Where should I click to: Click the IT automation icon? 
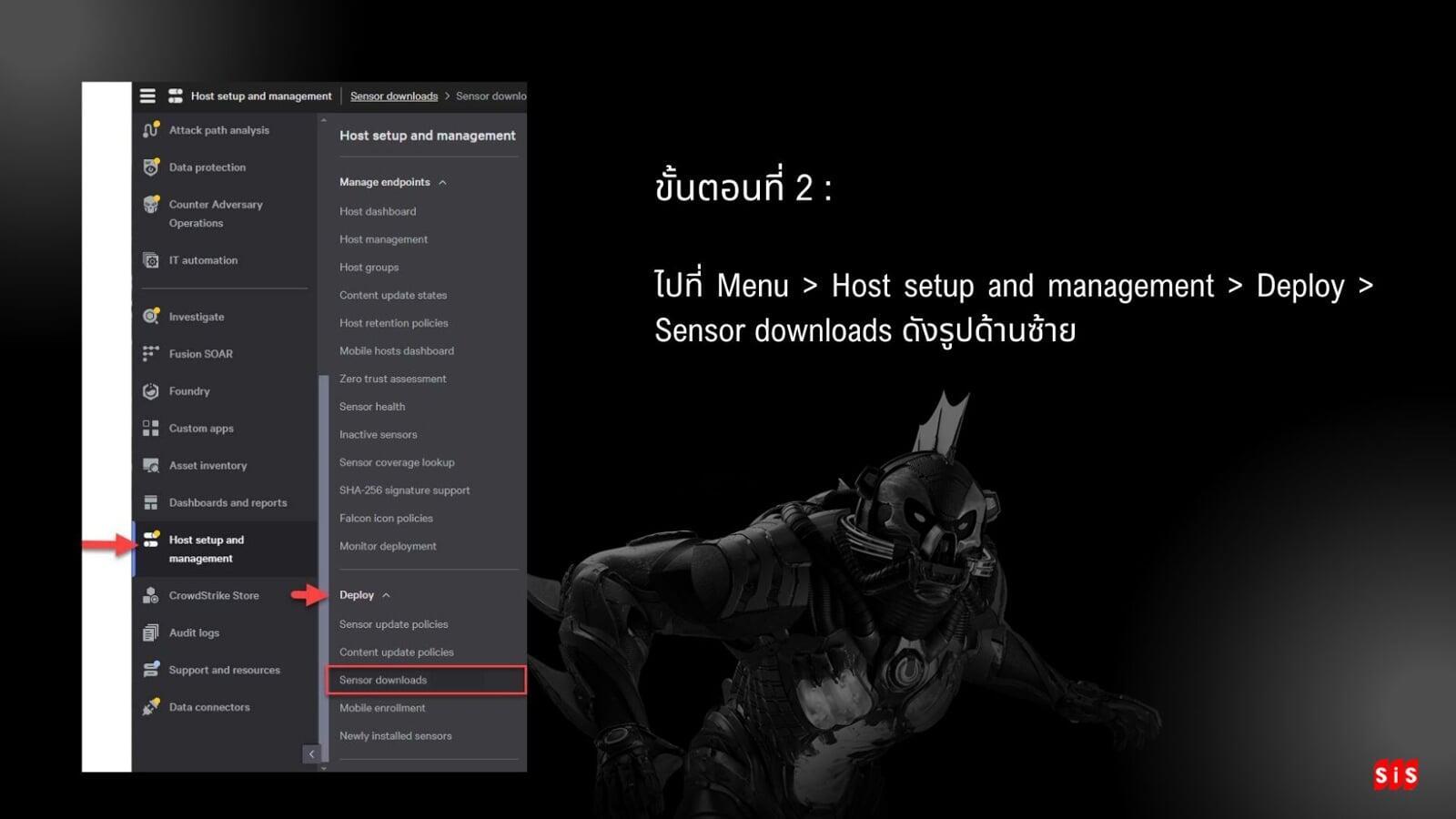click(151, 260)
